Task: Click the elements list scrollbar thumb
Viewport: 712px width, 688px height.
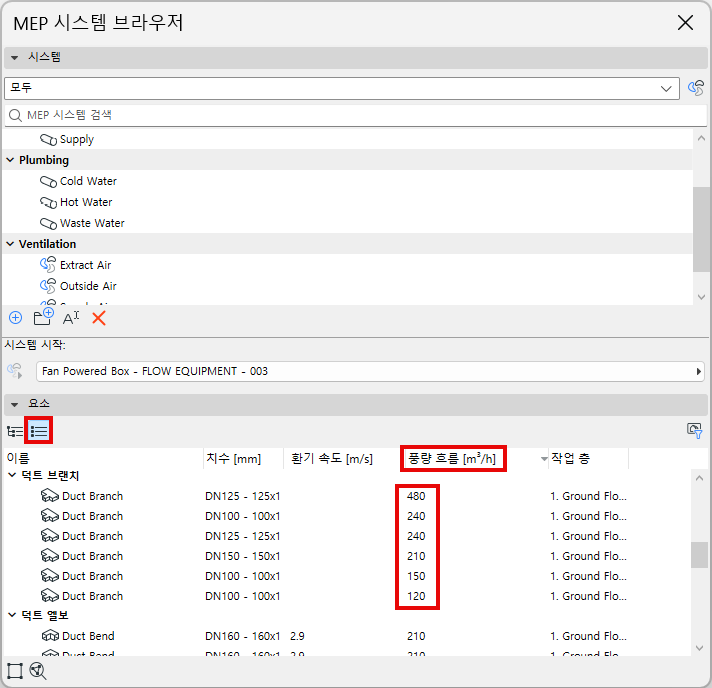Action: click(699, 554)
